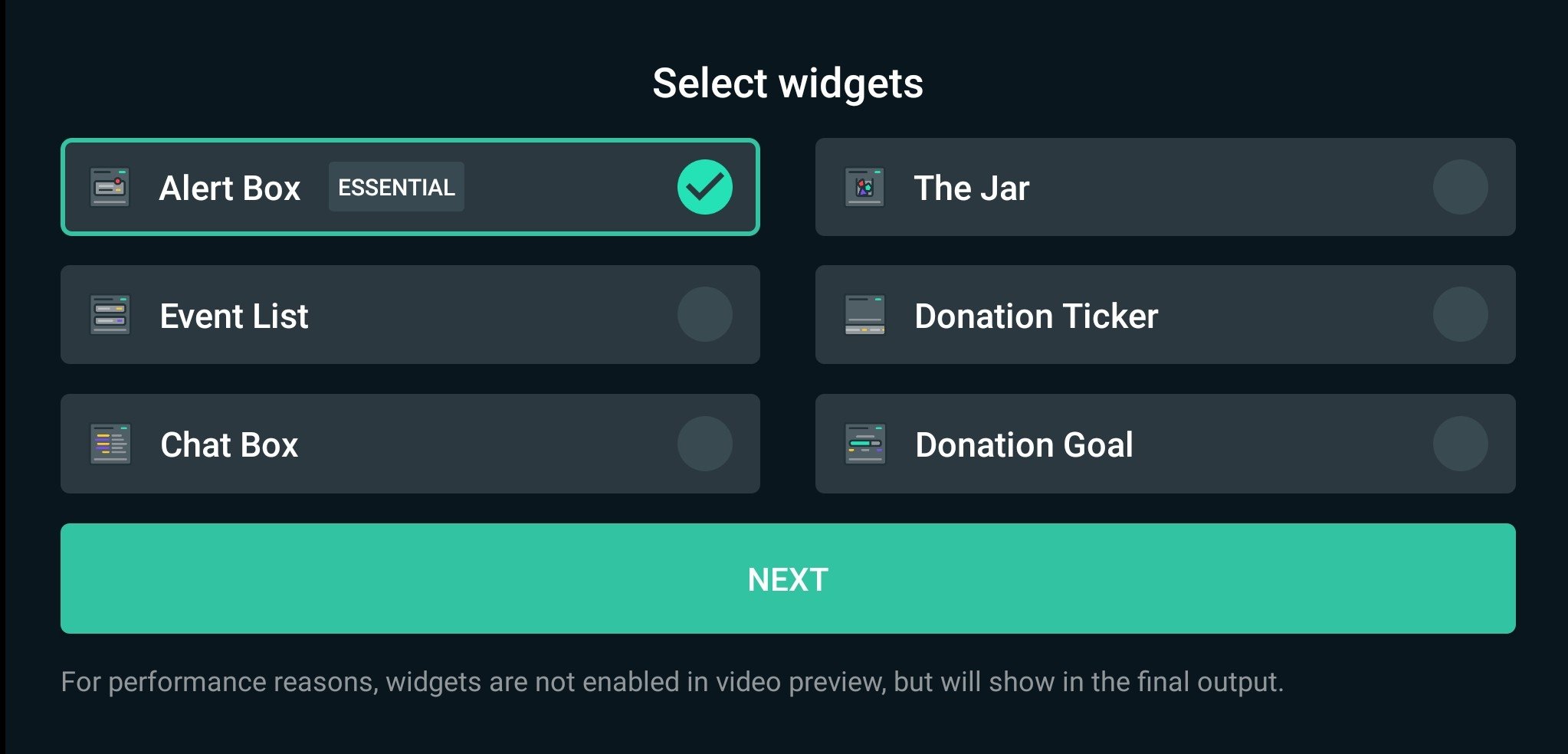Select the Event List label
This screenshot has height=754, width=1568.
point(234,316)
